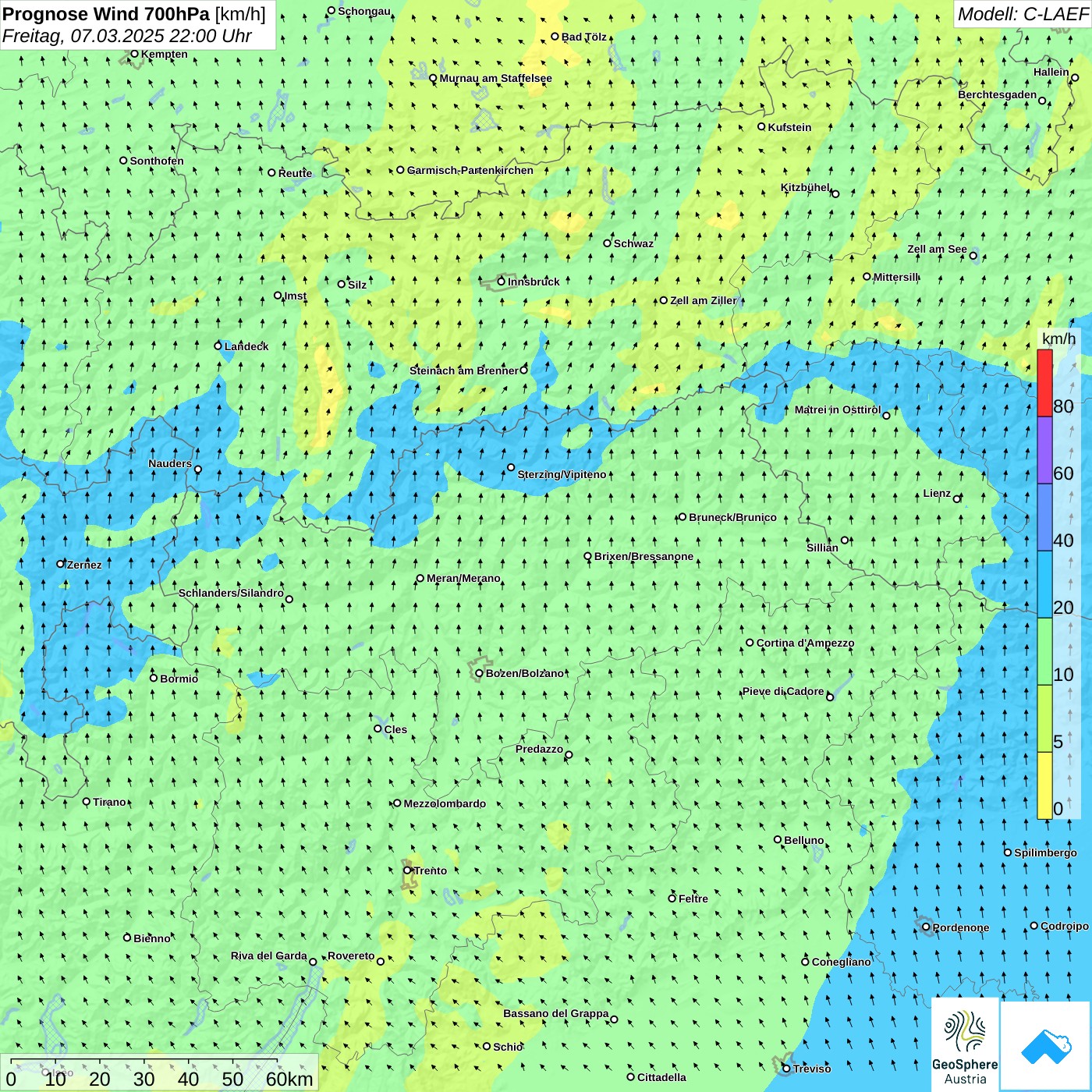Click the Bruneck/Brunico label
The height and width of the screenshot is (1092, 1092).
pos(732,517)
